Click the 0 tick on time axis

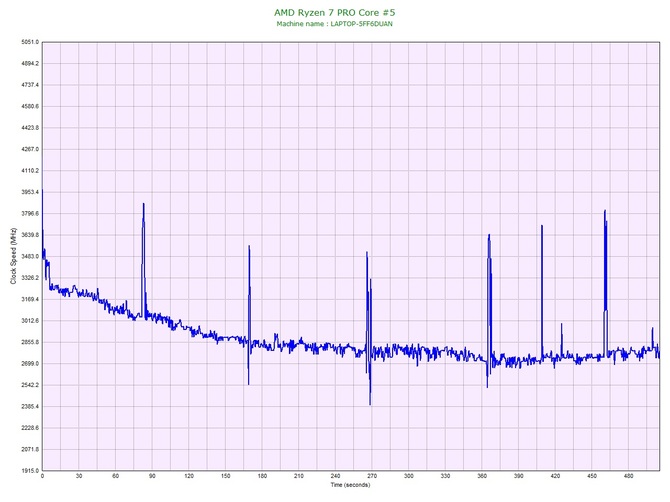42,476
